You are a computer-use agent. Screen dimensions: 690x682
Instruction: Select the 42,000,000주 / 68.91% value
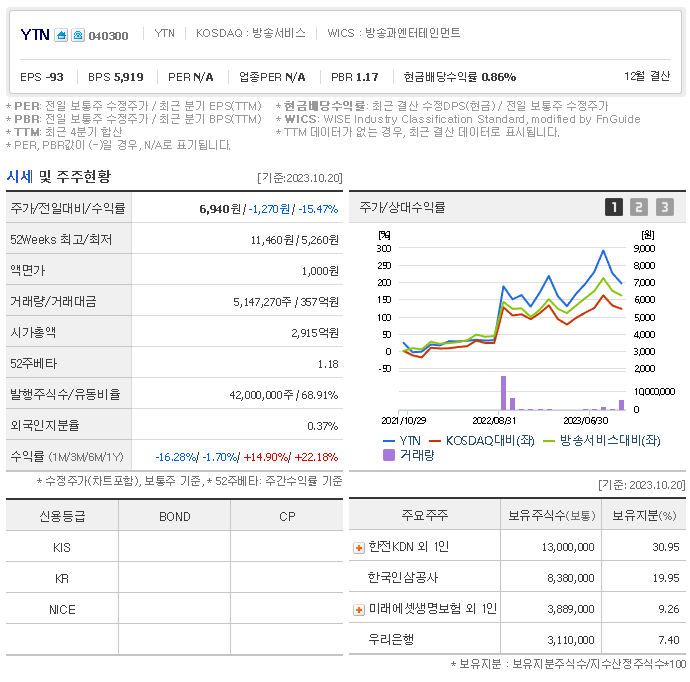284,395
